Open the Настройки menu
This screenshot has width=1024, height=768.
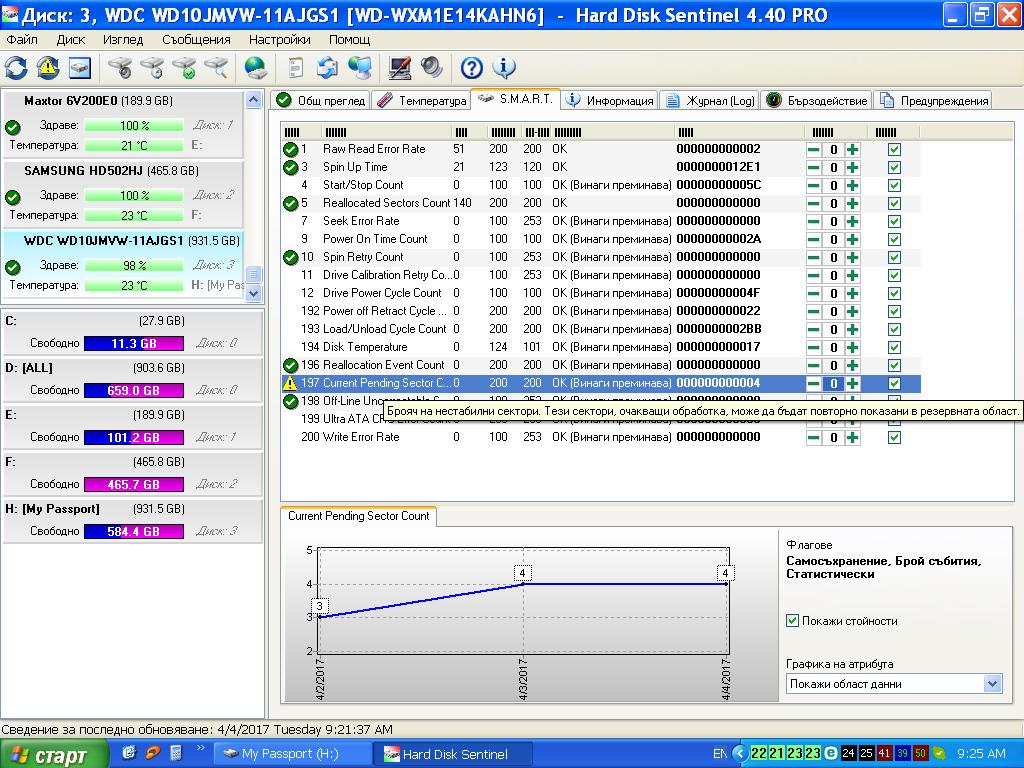(x=279, y=40)
